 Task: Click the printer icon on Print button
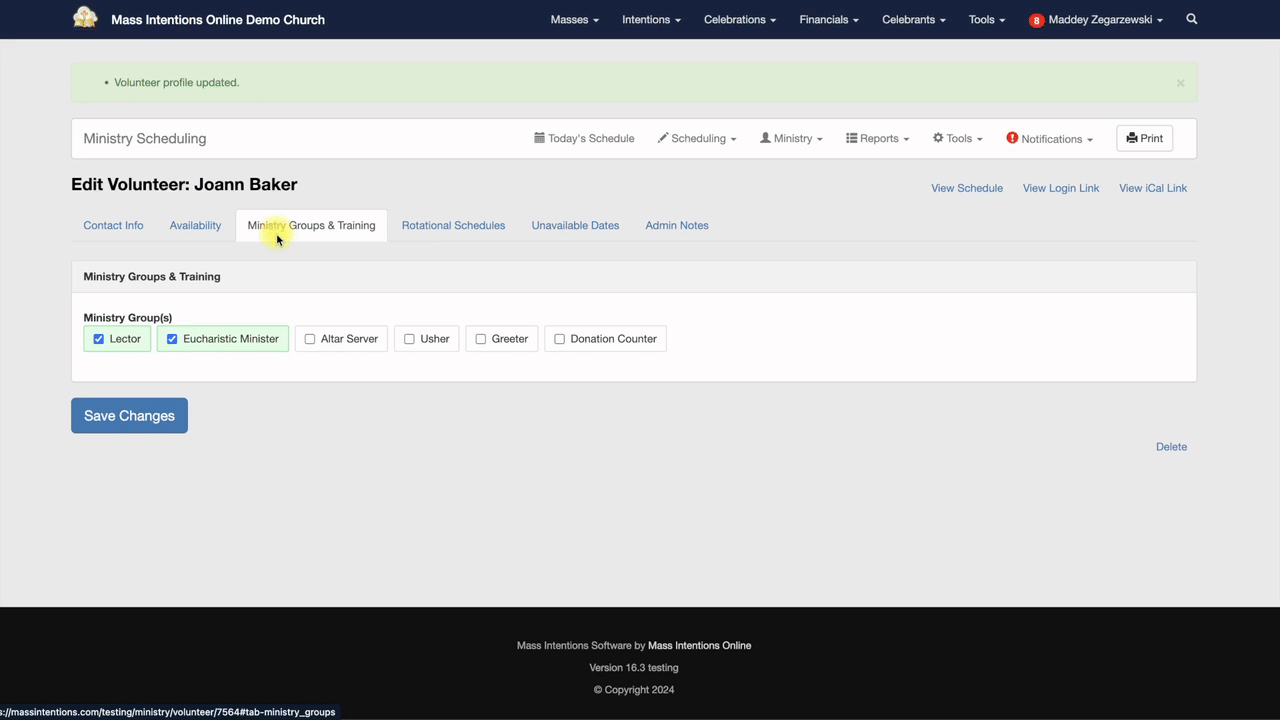(x=1132, y=138)
